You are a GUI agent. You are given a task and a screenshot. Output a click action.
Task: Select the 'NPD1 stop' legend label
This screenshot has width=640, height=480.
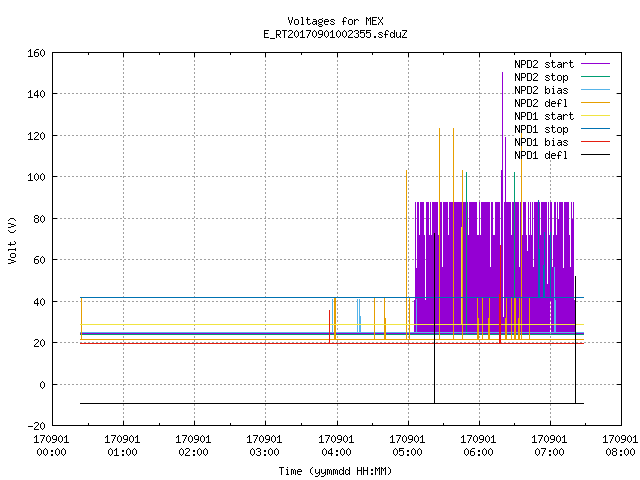541,129
